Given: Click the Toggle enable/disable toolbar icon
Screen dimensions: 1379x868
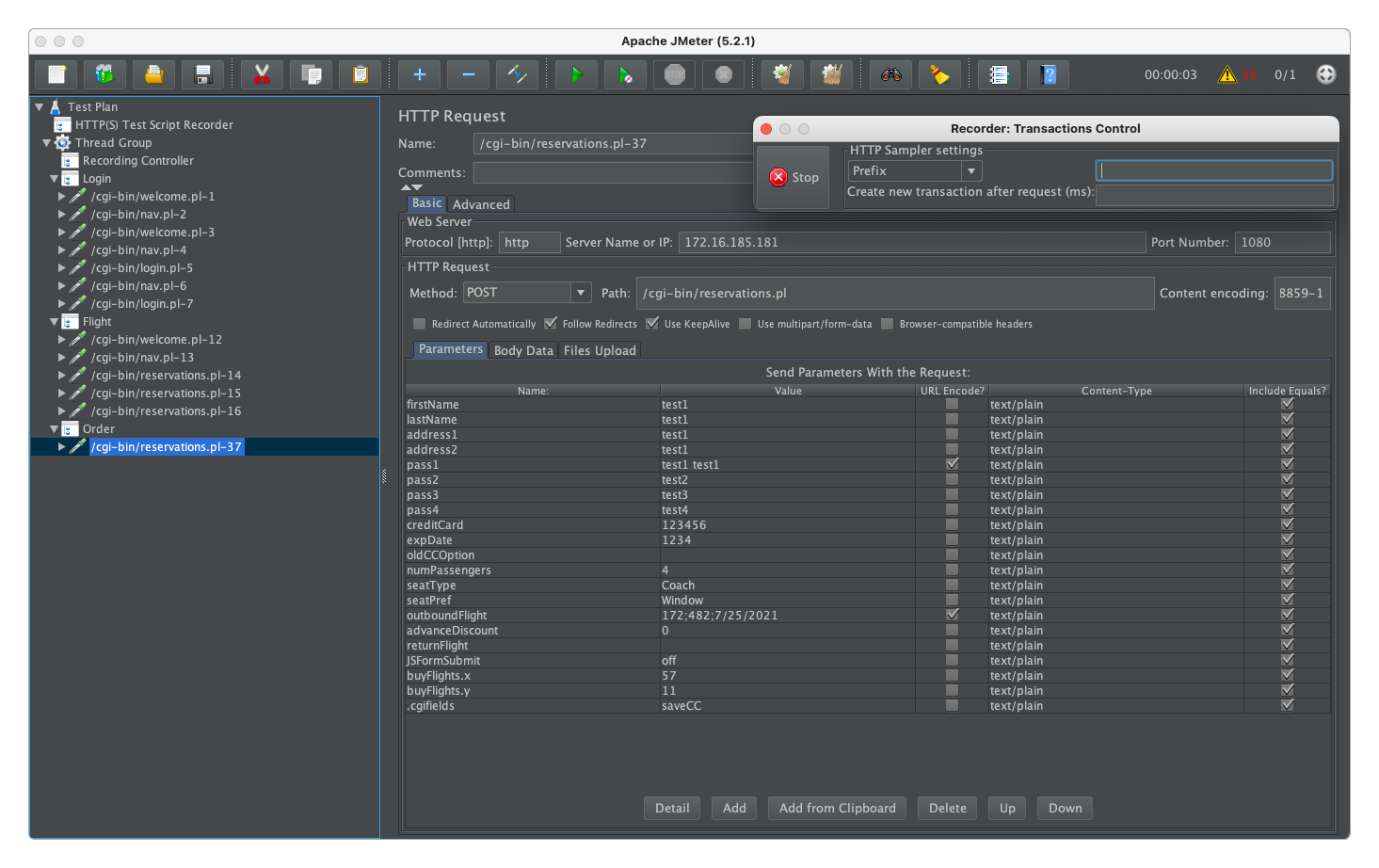Looking at the screenshot, I should click(518, 74).
